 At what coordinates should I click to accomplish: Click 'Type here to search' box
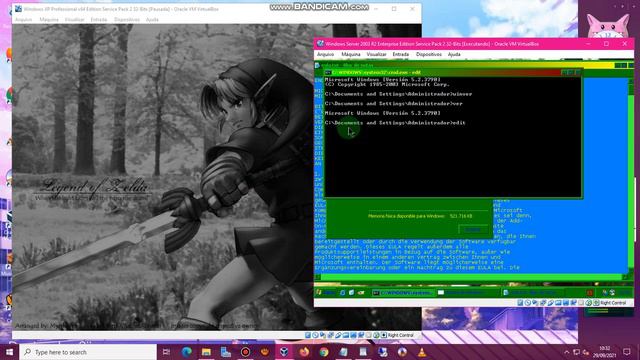[x=88, y=352]
